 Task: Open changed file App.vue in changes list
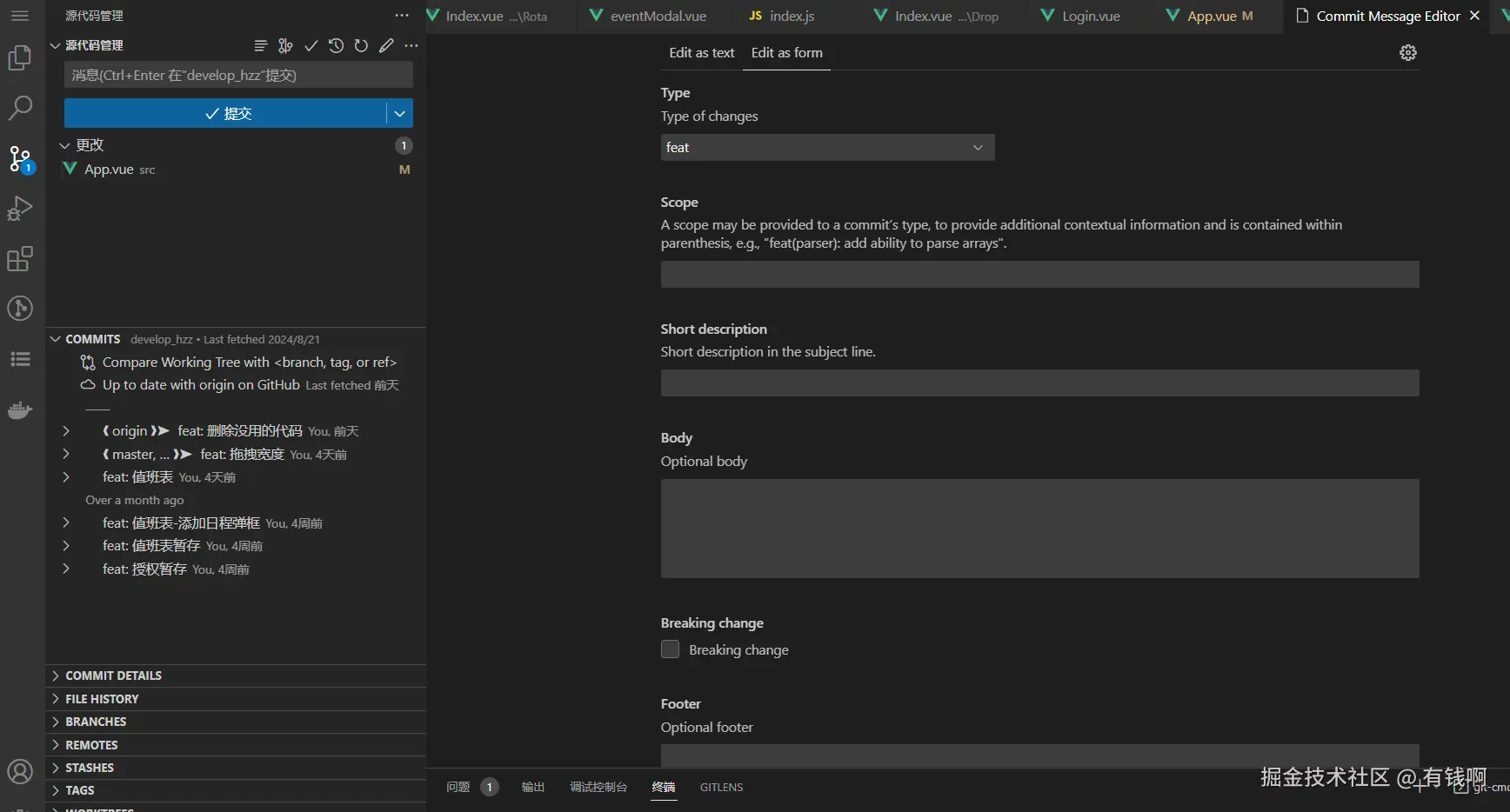(236, 170)
